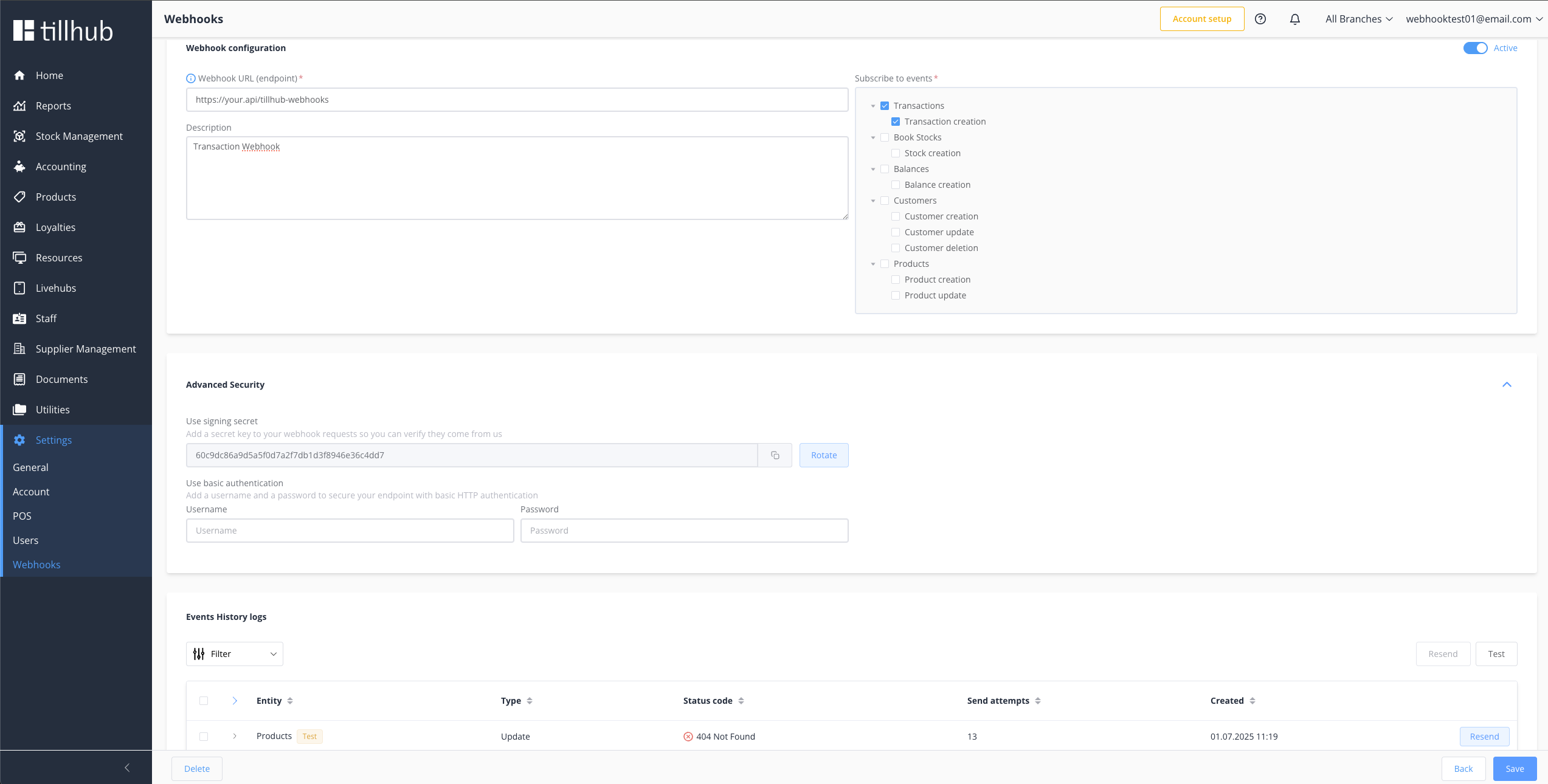Collapse the Products events tree node

click(873, 264)
